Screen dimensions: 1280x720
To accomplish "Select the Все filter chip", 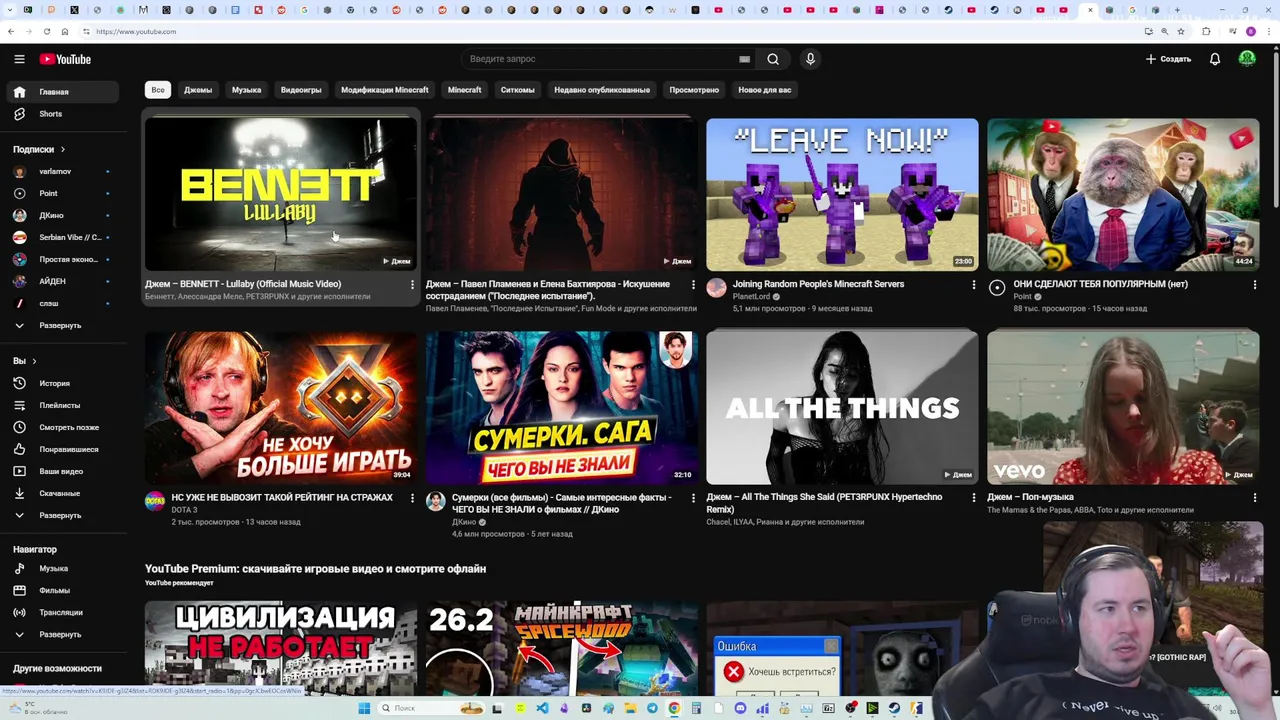I will point(158,90).
